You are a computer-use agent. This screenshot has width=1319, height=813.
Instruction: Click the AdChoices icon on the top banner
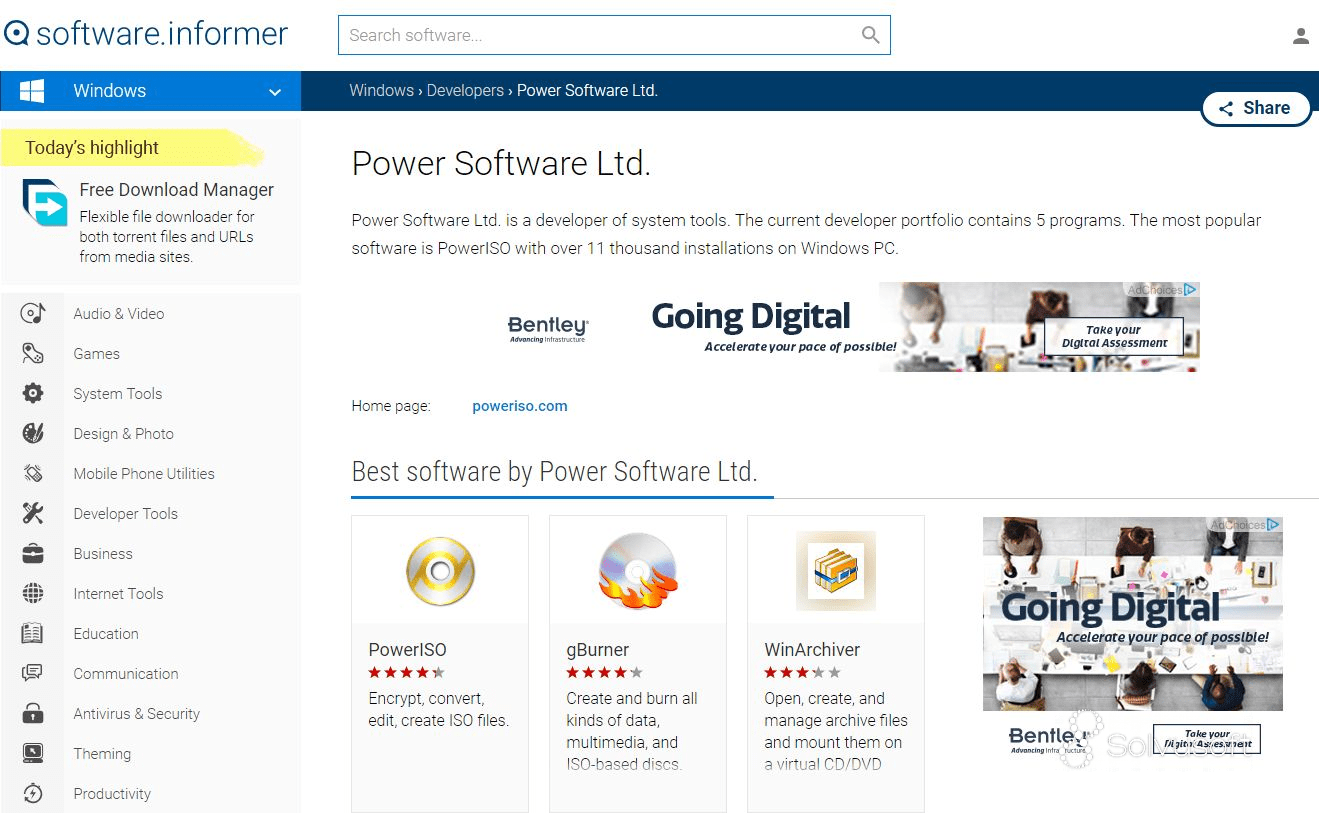point(1190,290)
